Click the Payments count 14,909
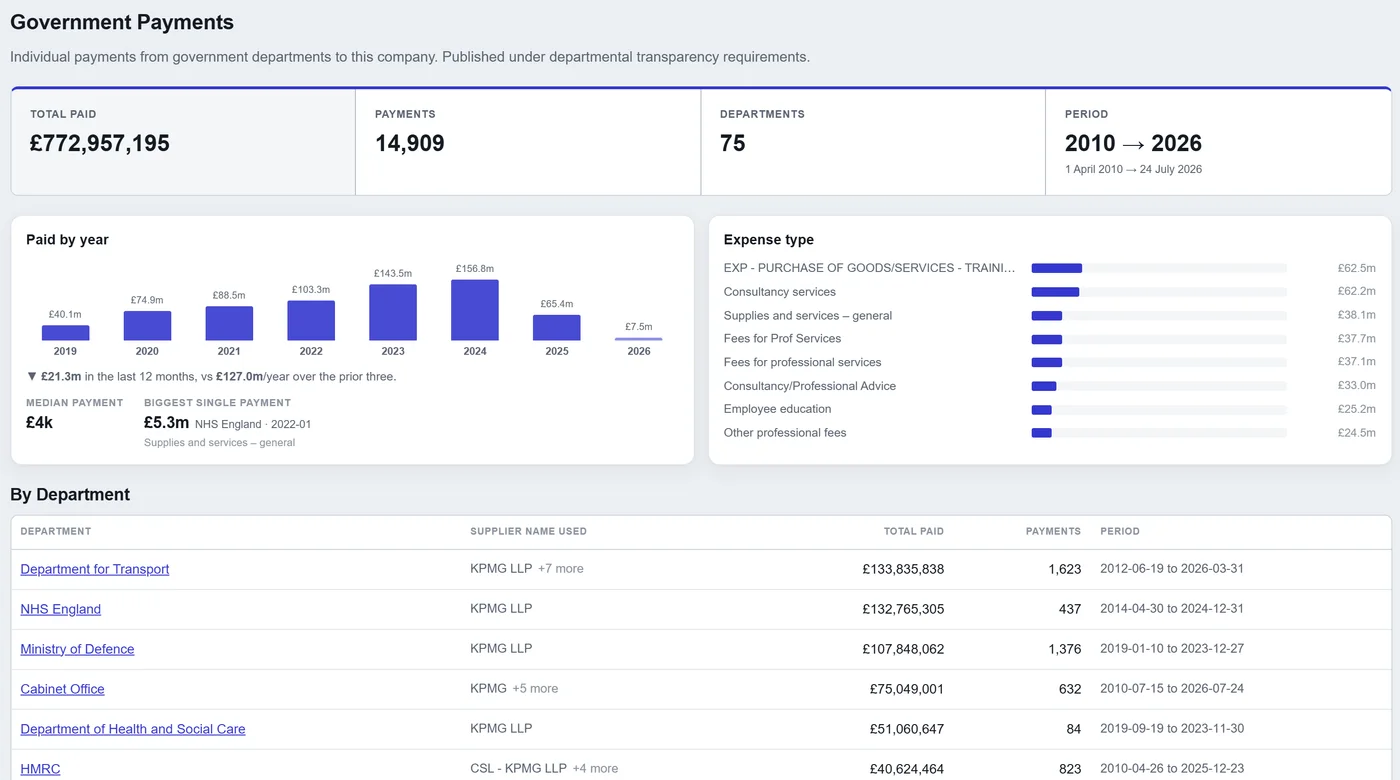Image resolution: width=1400 pixels, height=780 pixels. (x=410, y=143)
